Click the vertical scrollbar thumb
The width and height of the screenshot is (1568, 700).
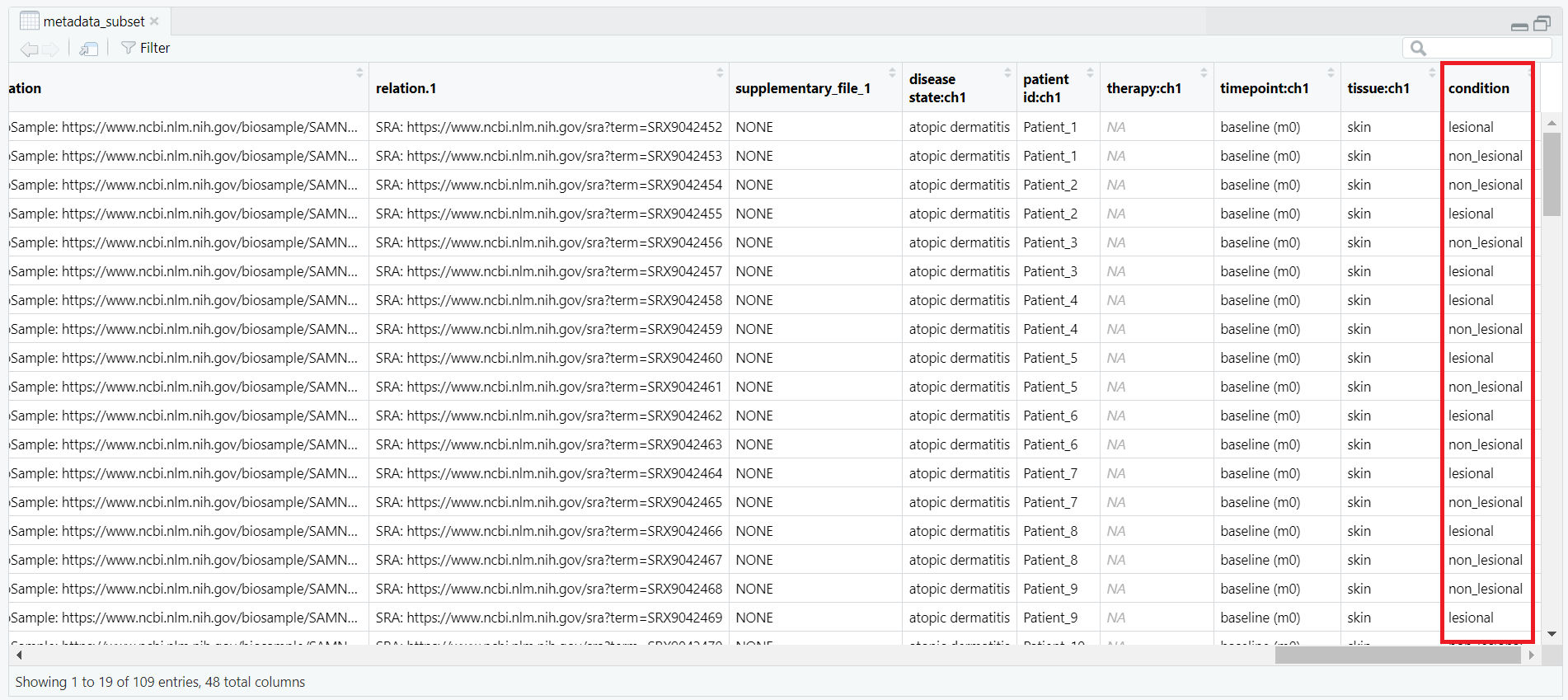[1552, 173]
